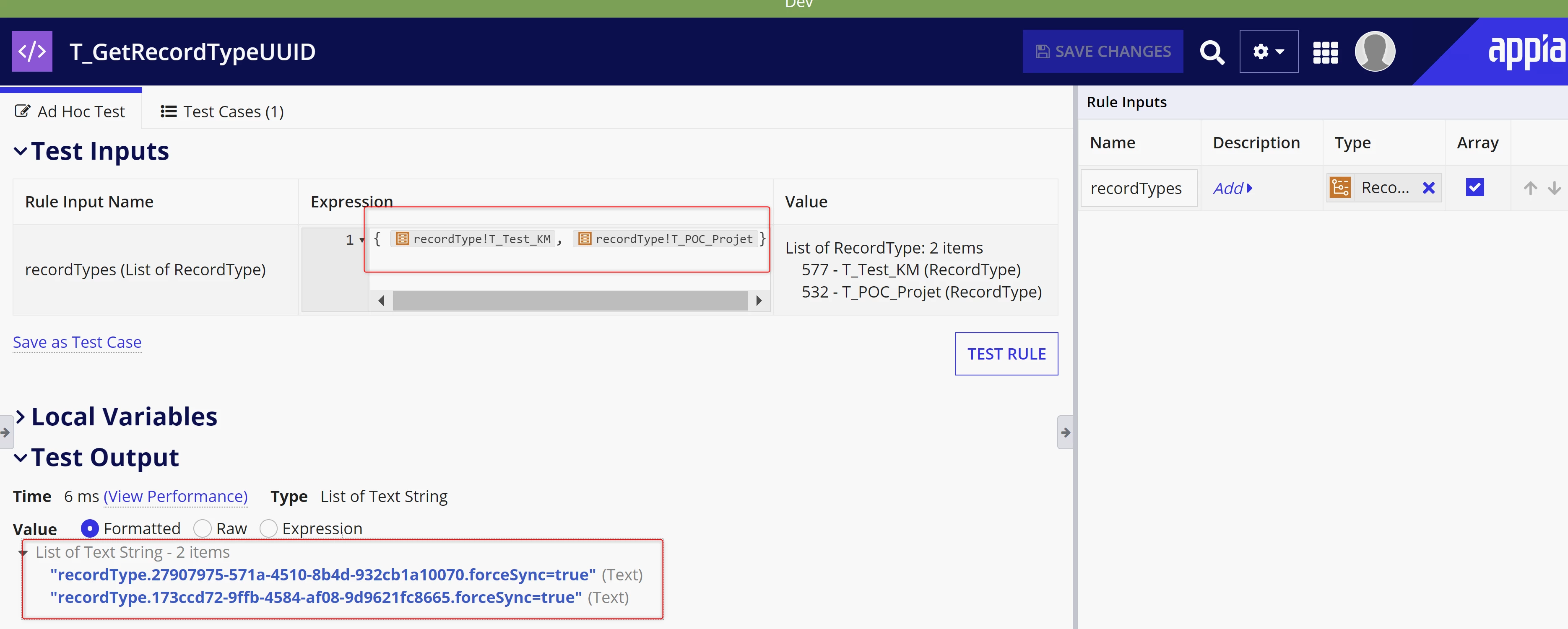The width and height of the screenshot is (1568, 629).
Task: Click the record type icon in Type column
Action: point(1340,188)
